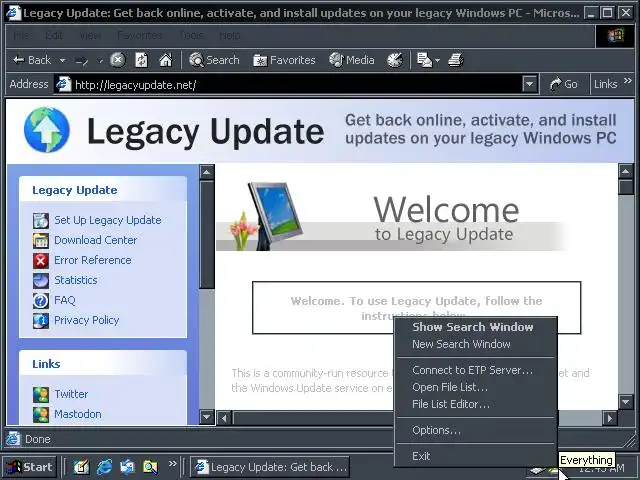Screen dimensions: 640x480
Task: Open the Error Reference link
Action: (x=93, y=260)
